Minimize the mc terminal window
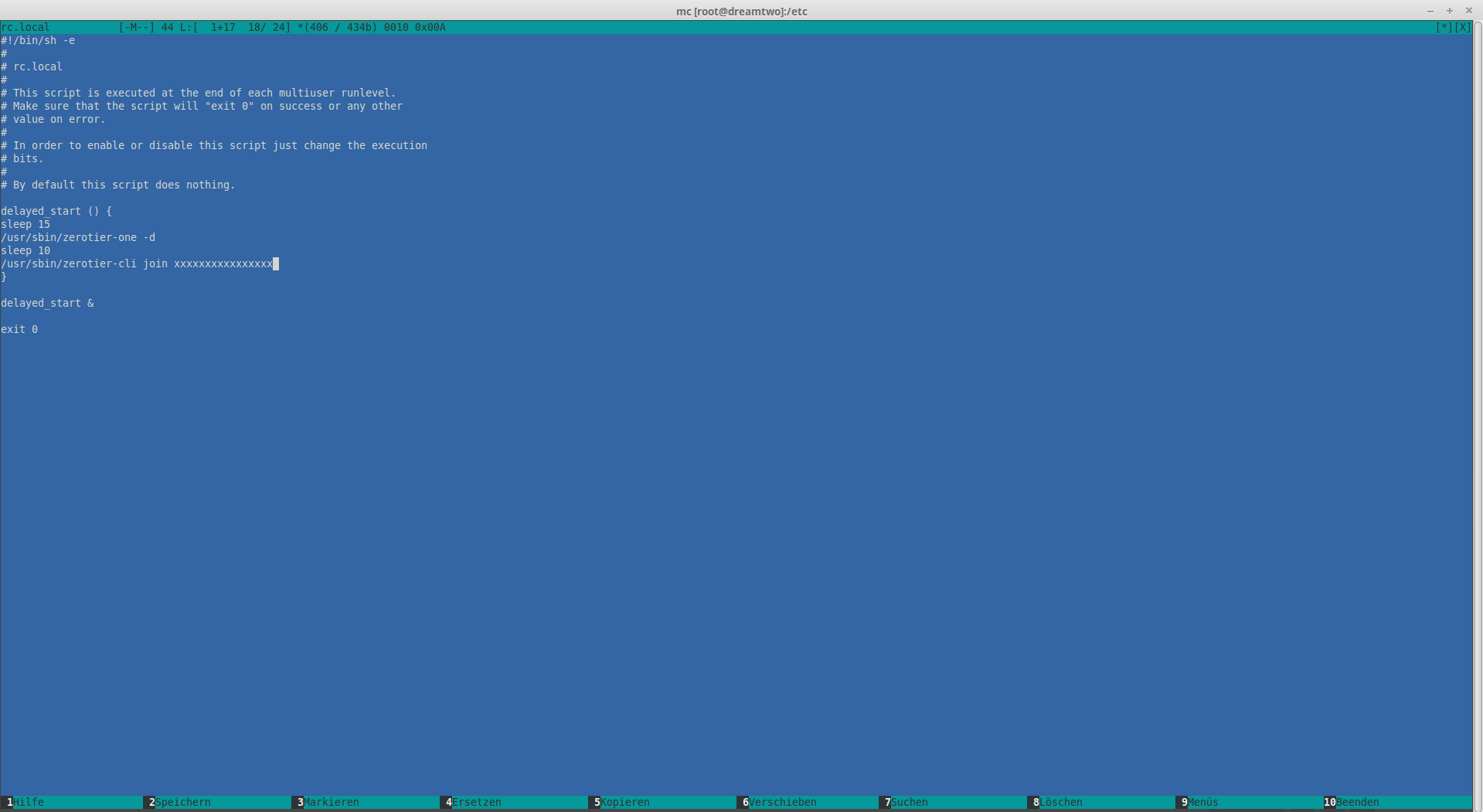Viewport: 1483px width, 812px height. click(1430, 11)
